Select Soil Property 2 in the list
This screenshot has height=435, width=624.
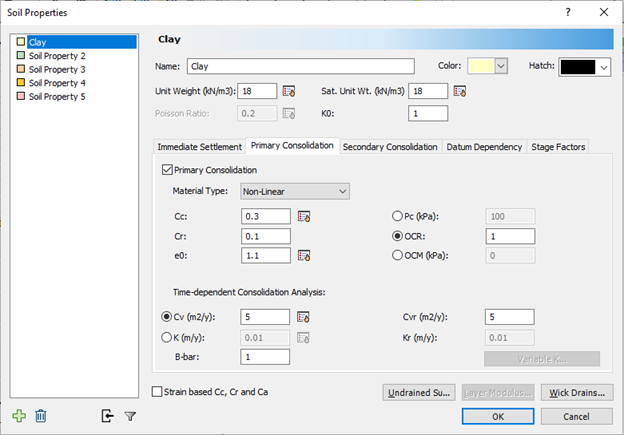point(57,56)
